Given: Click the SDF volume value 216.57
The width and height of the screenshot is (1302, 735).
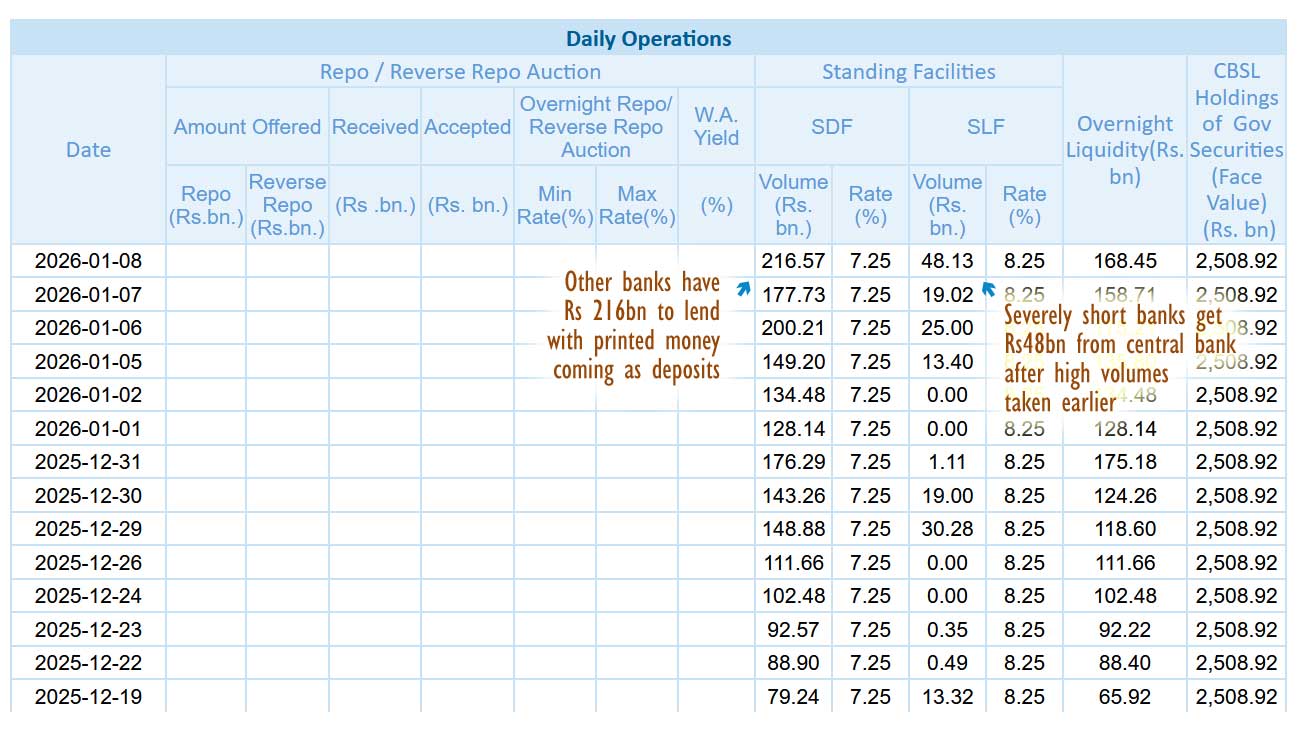Looking at the screenshot, I should pyautogui.click(x=793, y=261).
